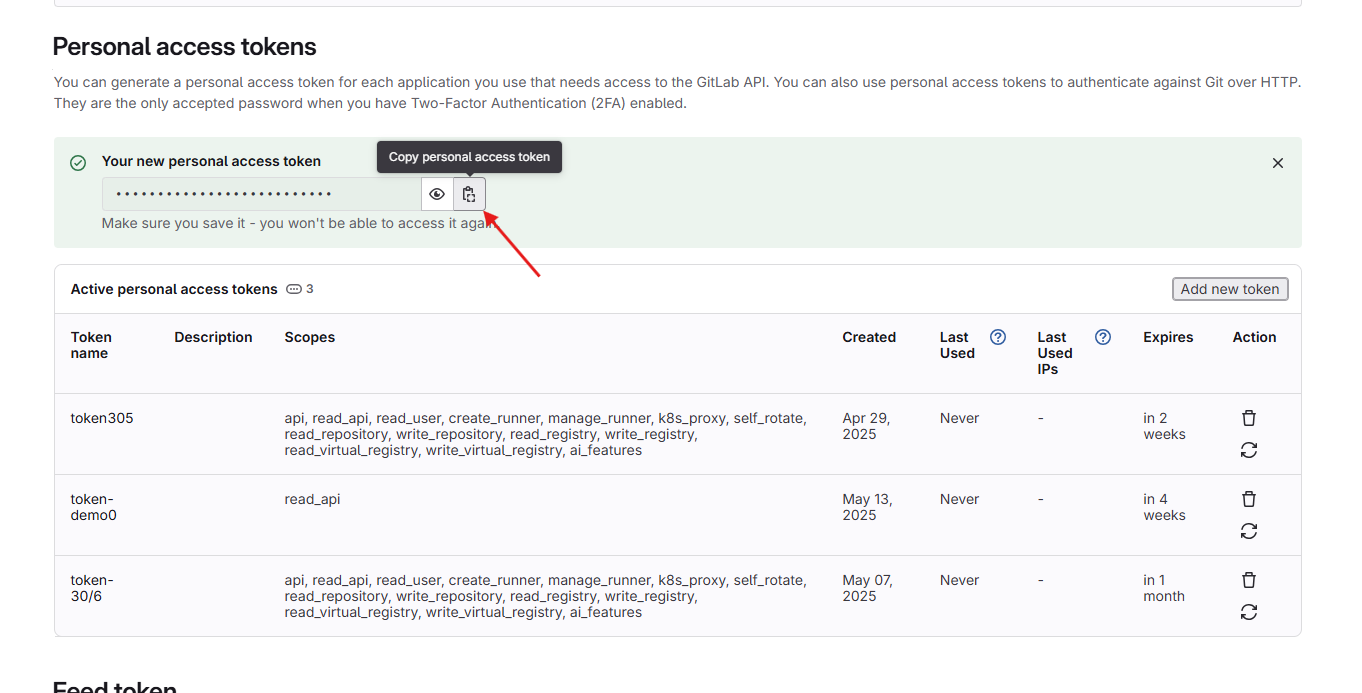Image resolution: width=1362 pixels, height=693 pixels.
Task: Click the Token name column header
Action: 91,345
